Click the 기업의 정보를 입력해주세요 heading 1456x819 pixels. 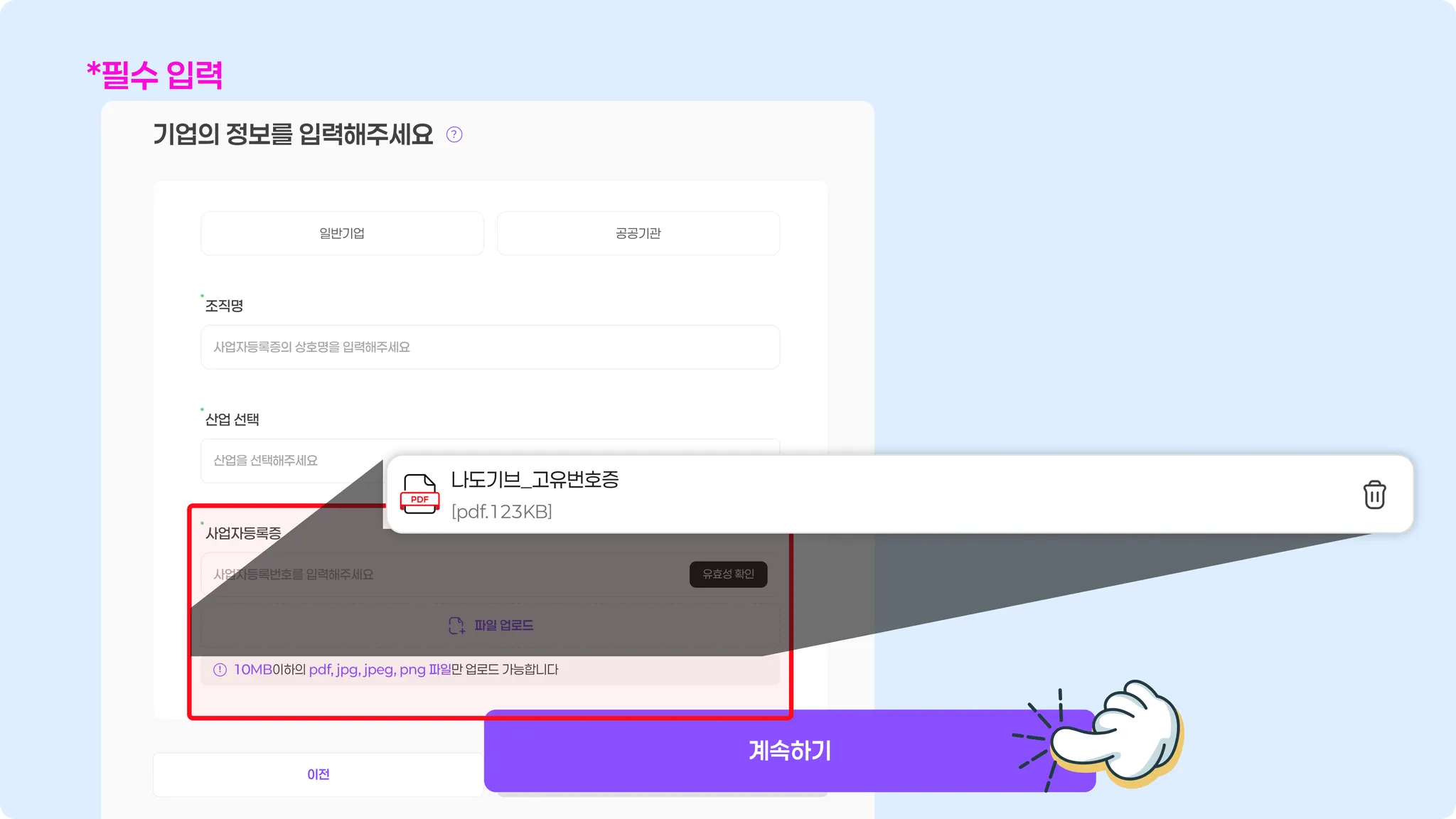click(x=293, y=134)
